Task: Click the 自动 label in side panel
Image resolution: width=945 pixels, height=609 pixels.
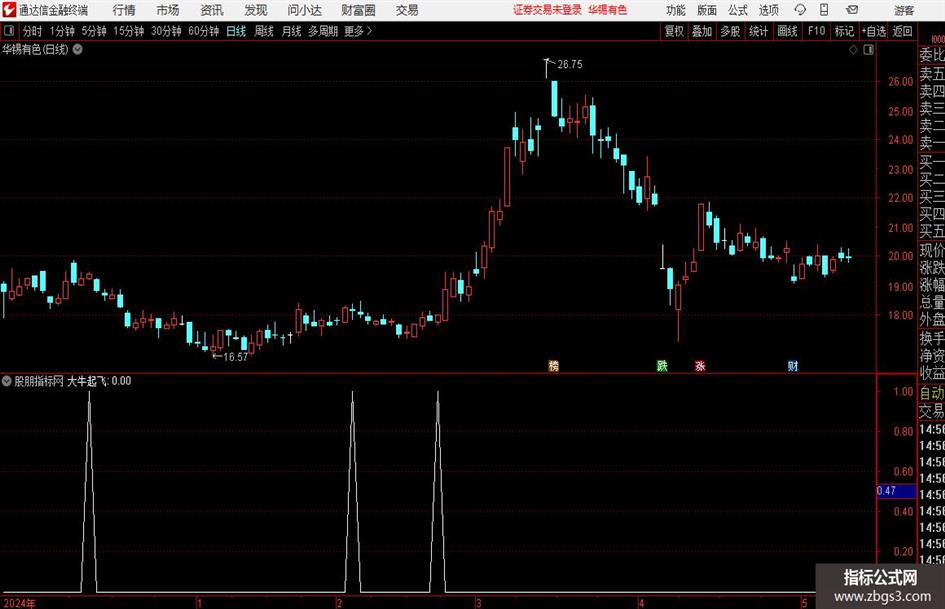Action: (932, 393)
